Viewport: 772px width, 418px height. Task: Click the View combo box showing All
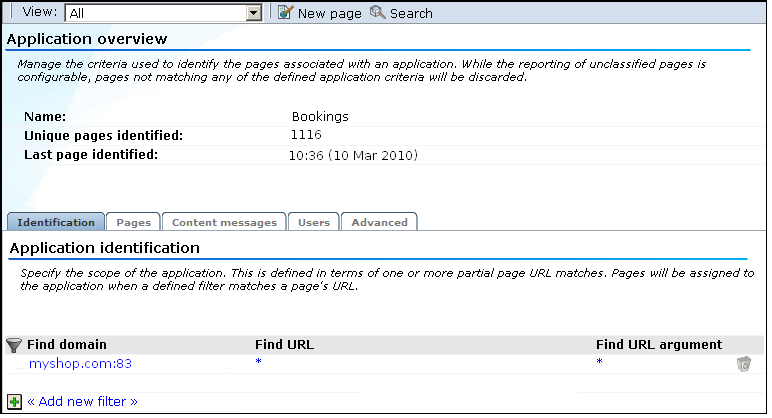click(x=163, y=13)
